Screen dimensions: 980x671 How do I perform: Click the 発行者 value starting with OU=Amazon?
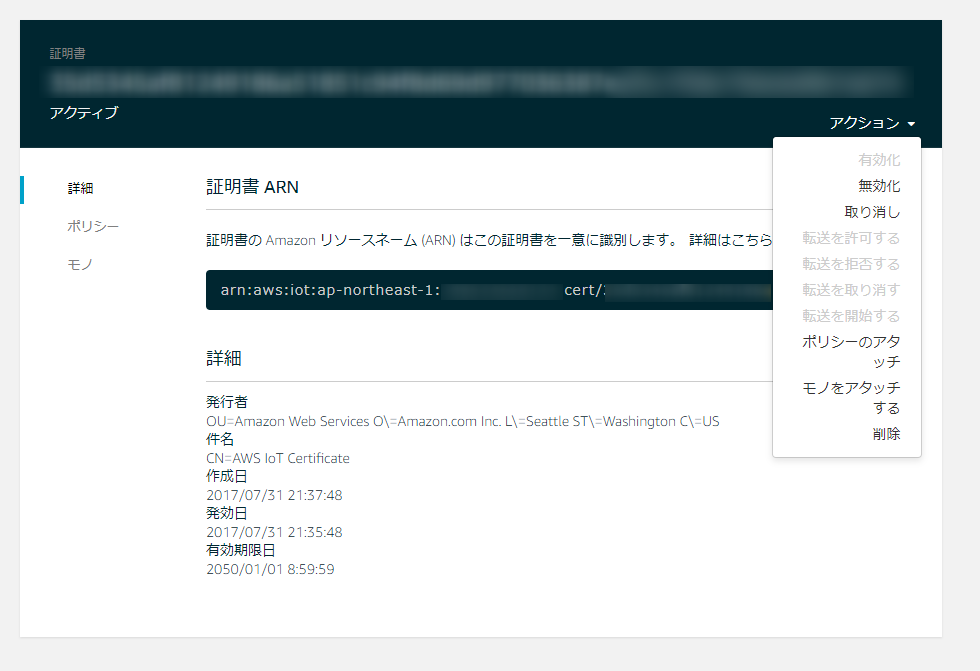click(462, 421)
